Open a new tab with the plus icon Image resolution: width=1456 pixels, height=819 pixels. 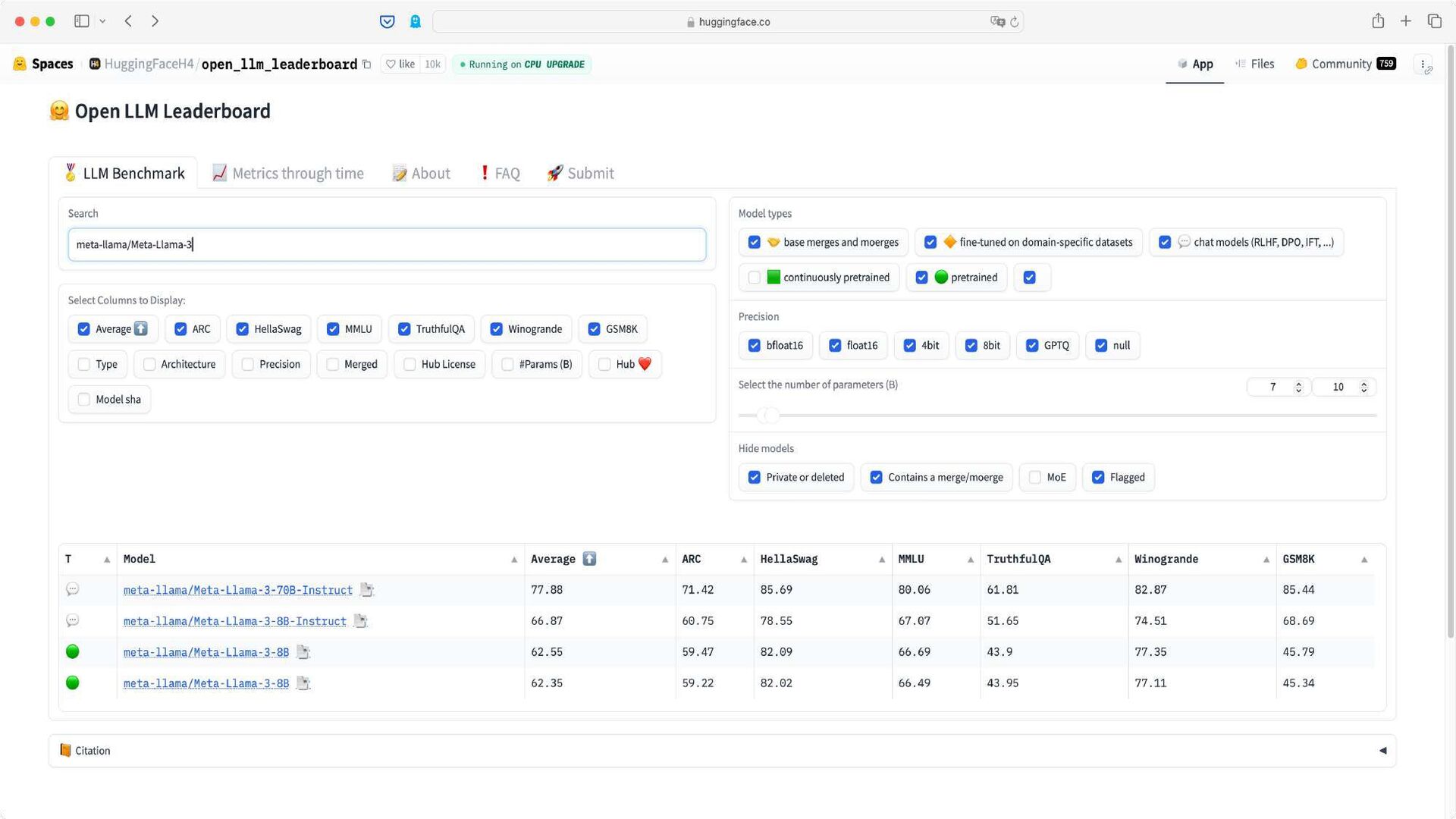pos(1406,21)
